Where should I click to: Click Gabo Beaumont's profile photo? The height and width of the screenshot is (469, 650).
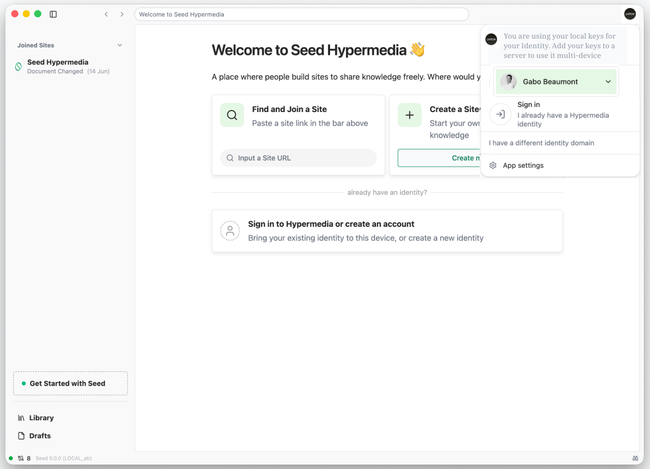[508, 82]
